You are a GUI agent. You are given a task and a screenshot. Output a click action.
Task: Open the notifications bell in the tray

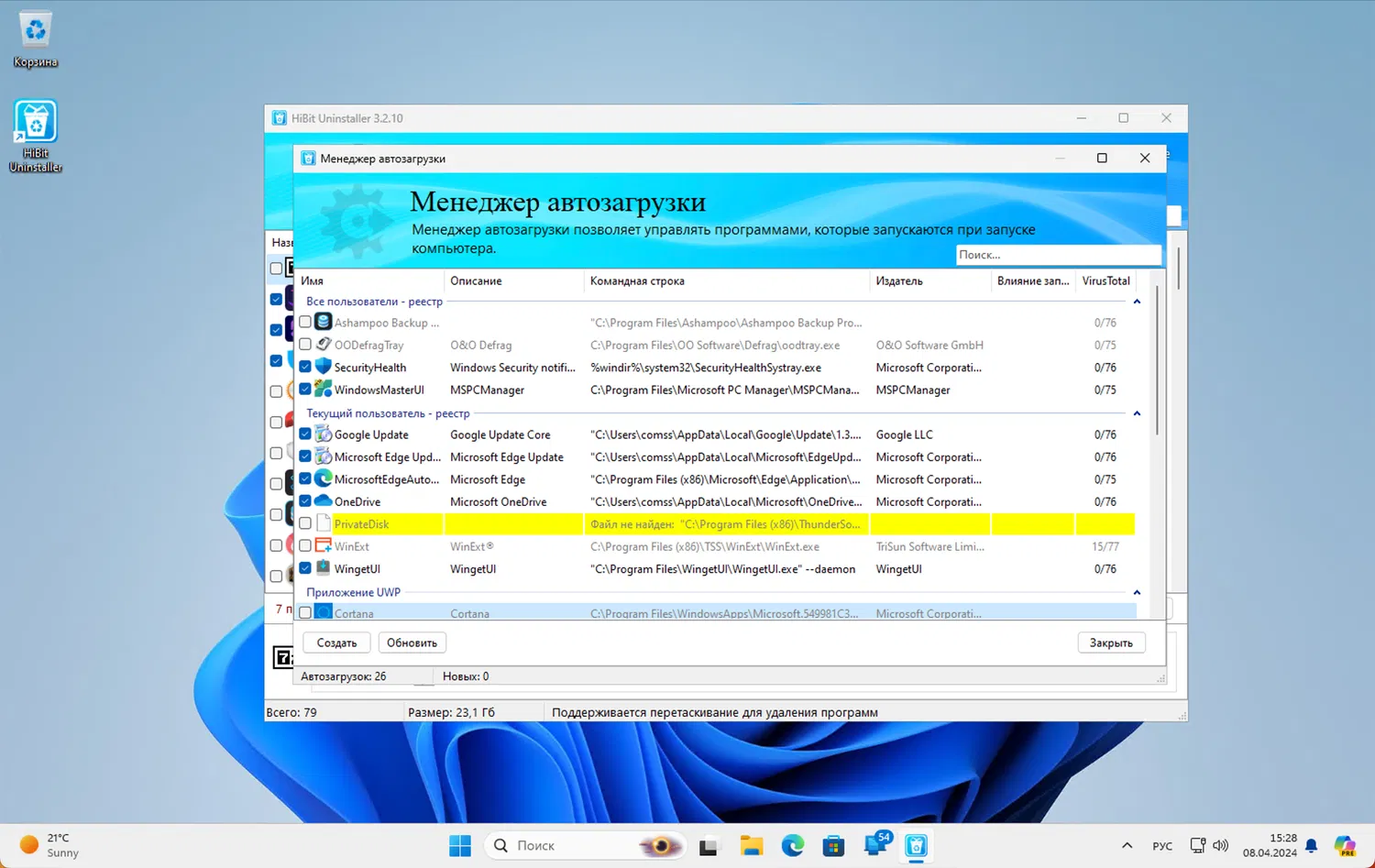tap(1312, 845)
